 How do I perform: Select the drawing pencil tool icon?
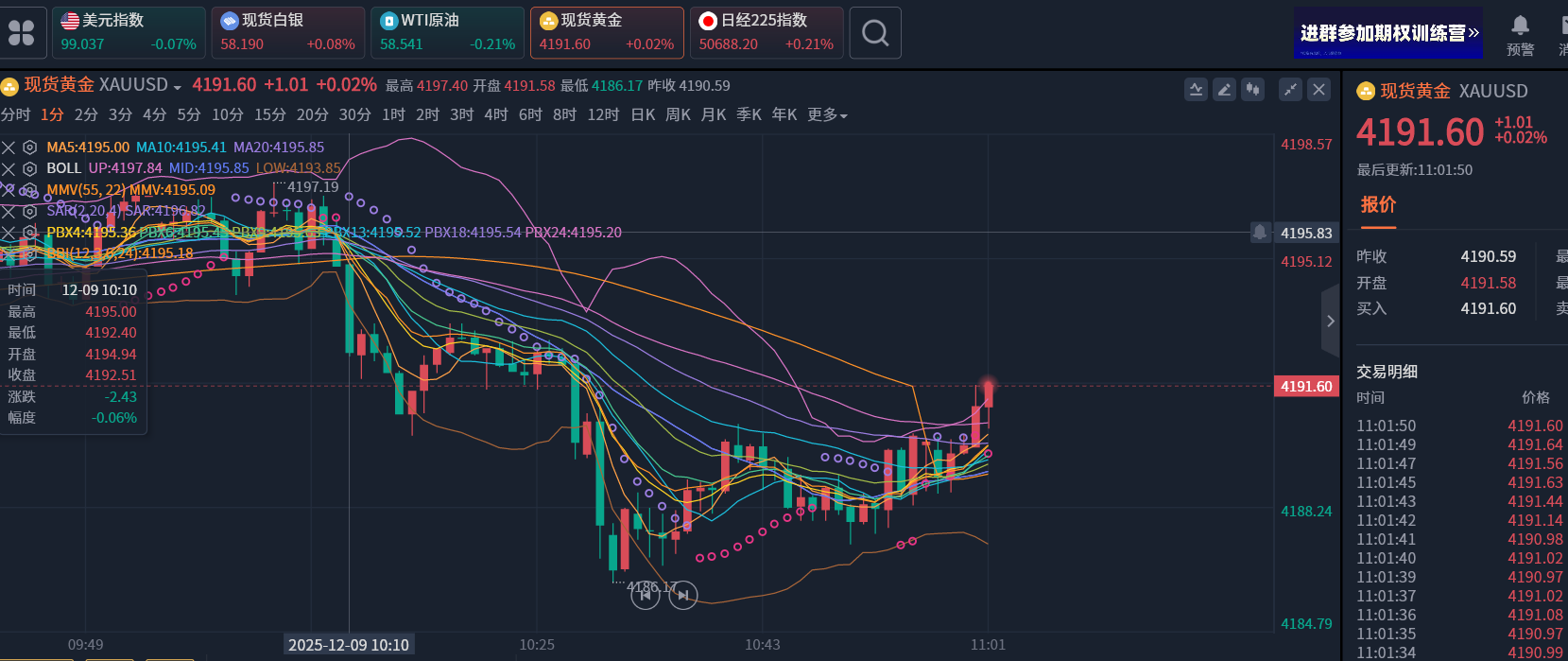coord(1224,90)
